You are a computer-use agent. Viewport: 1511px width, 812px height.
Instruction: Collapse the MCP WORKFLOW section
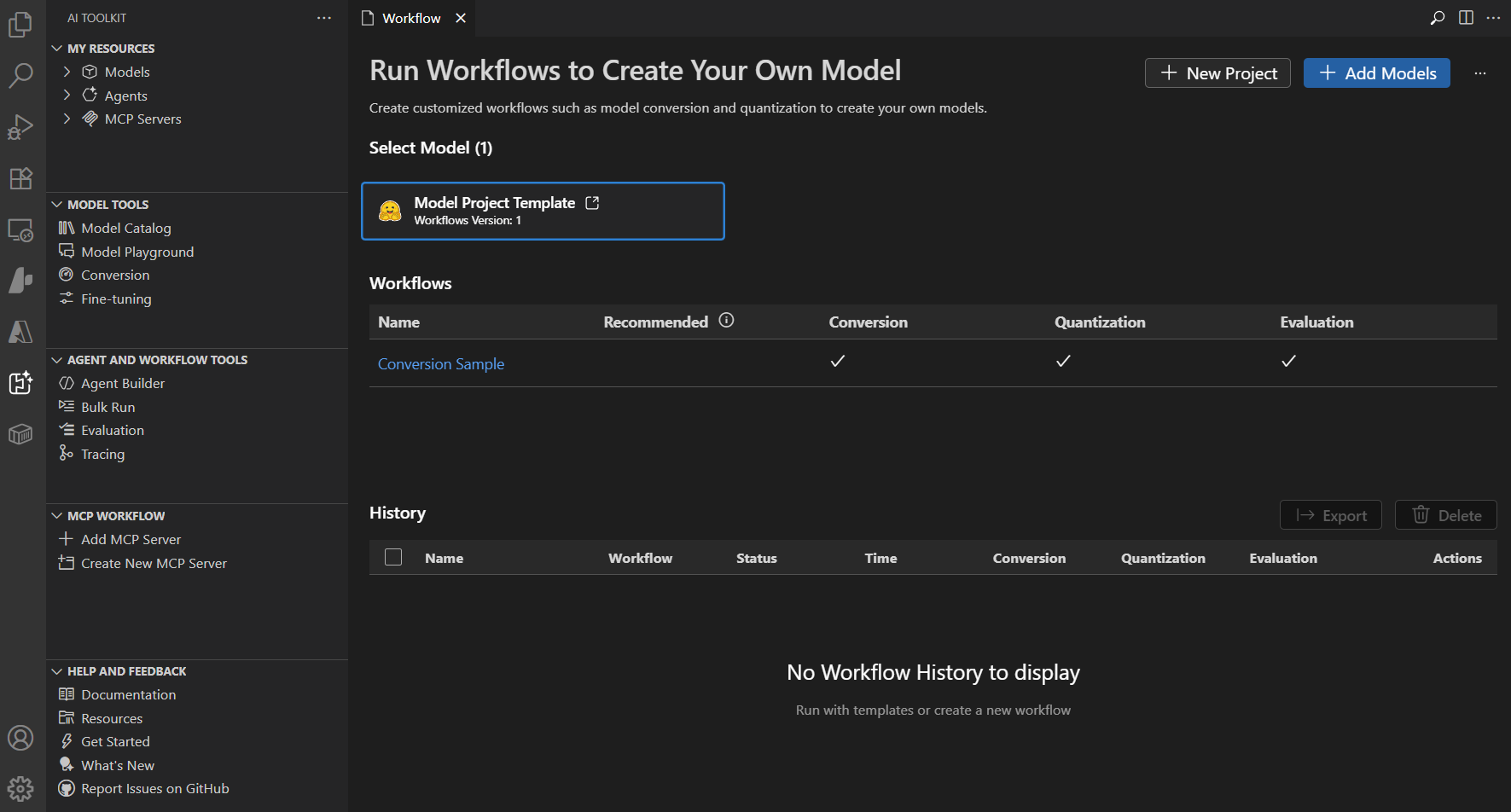pos(57,515)
